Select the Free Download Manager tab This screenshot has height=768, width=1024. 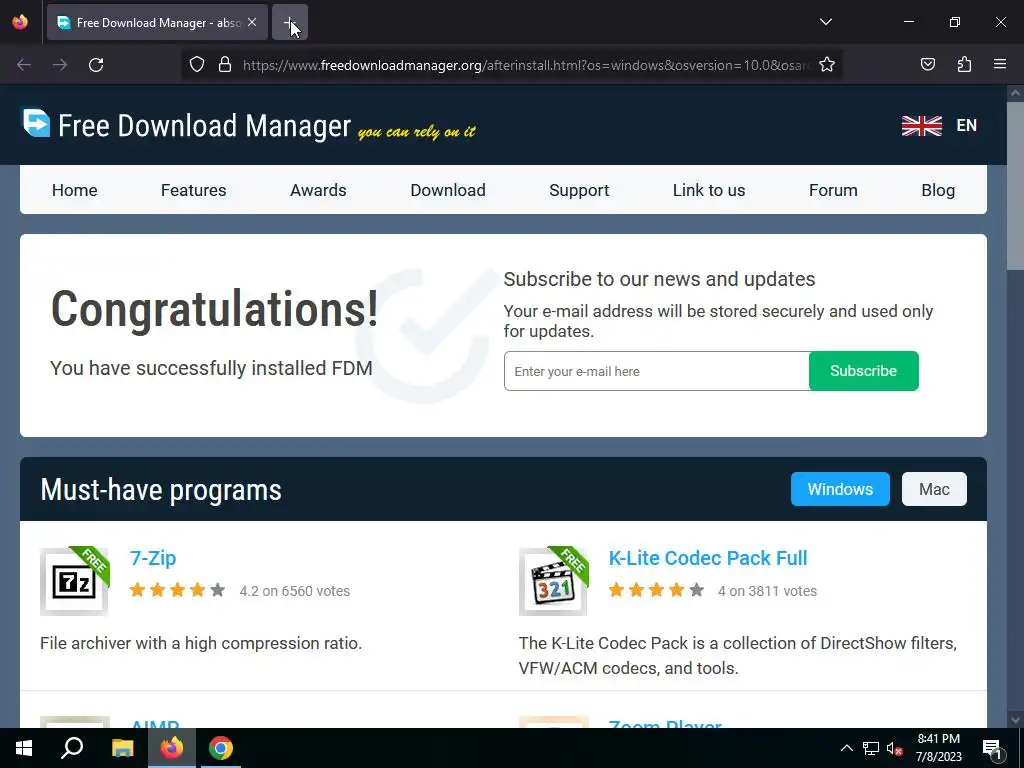pyautogui.click(x=157, y=22)
